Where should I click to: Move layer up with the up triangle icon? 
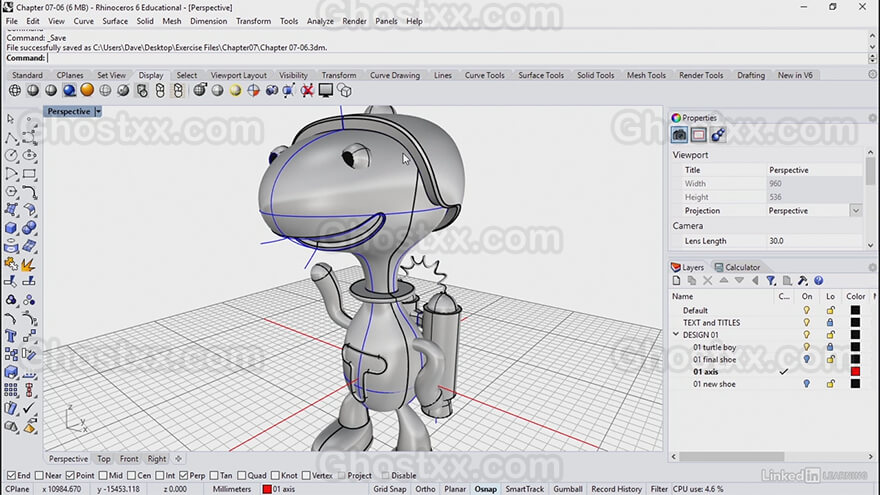click(x=723, y=281)
